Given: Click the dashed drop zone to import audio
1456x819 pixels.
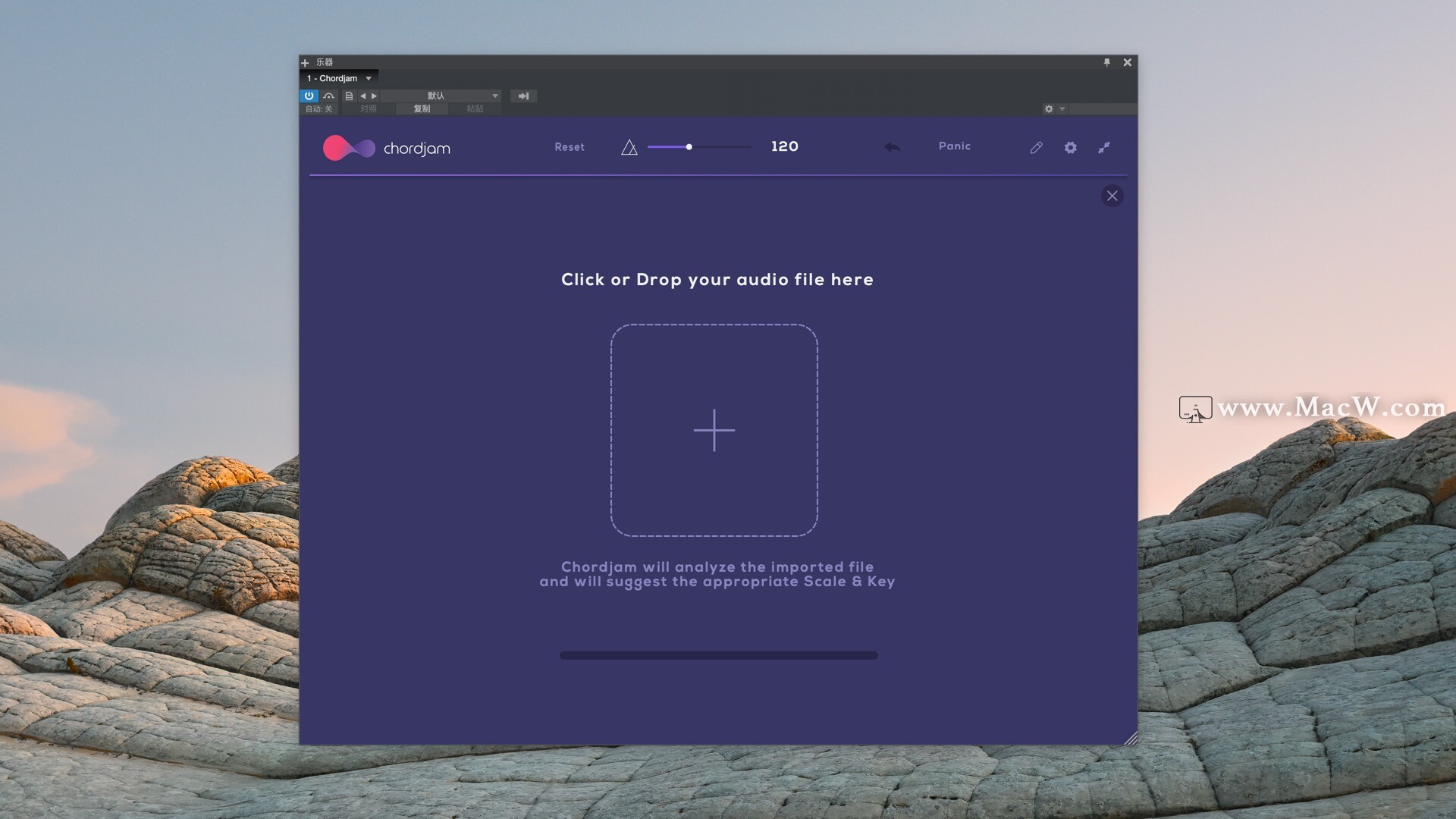Looking at the screenshot, I should pos(714,430).
